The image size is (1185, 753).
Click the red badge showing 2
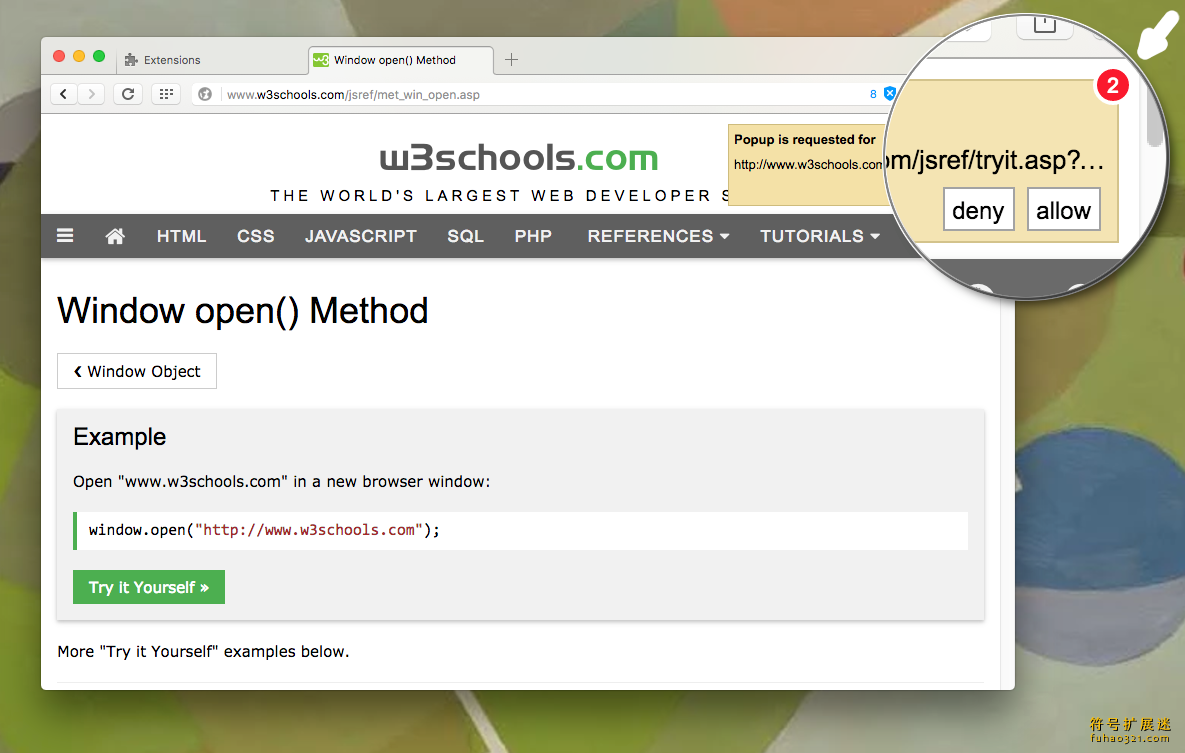1112,85
